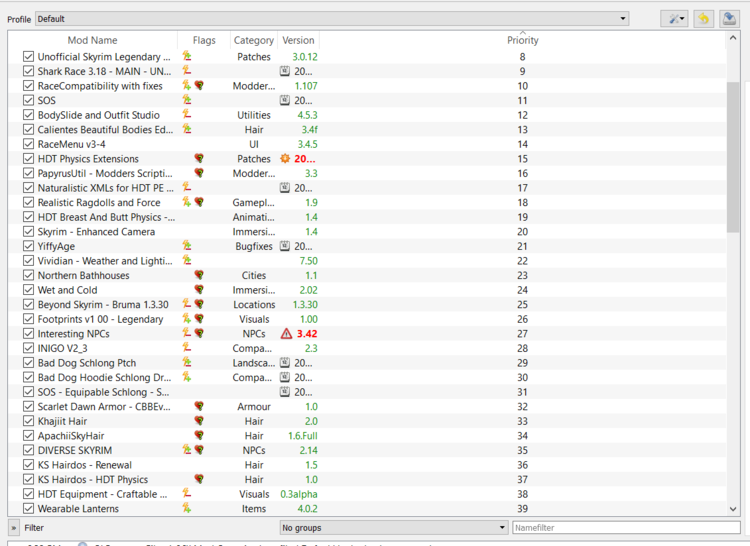Uncheck the Beyond Skyrim - Bruma mod
750x546 pixels.
(x=28, y=305)
